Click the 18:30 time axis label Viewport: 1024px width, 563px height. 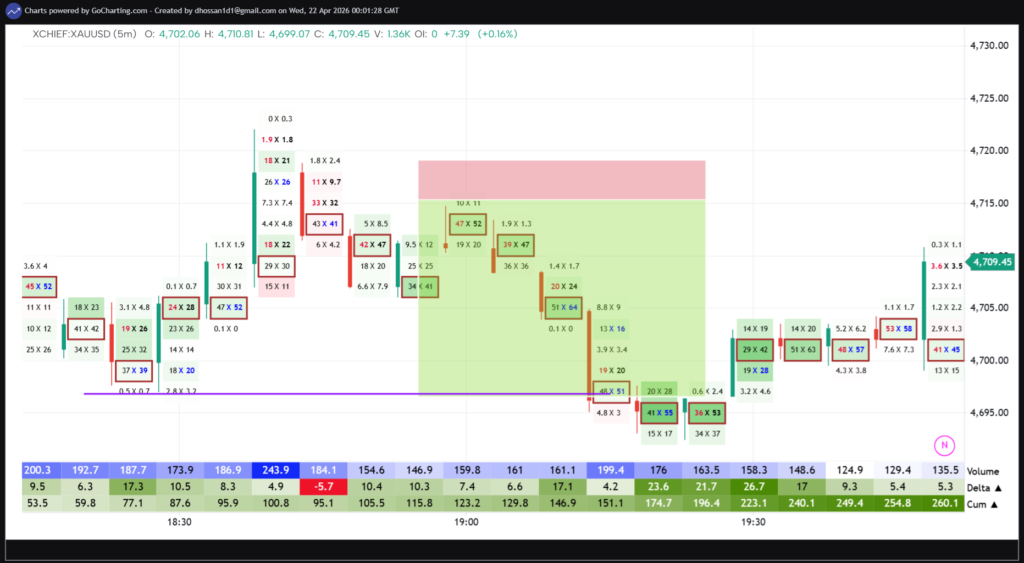tap(179, 522)
